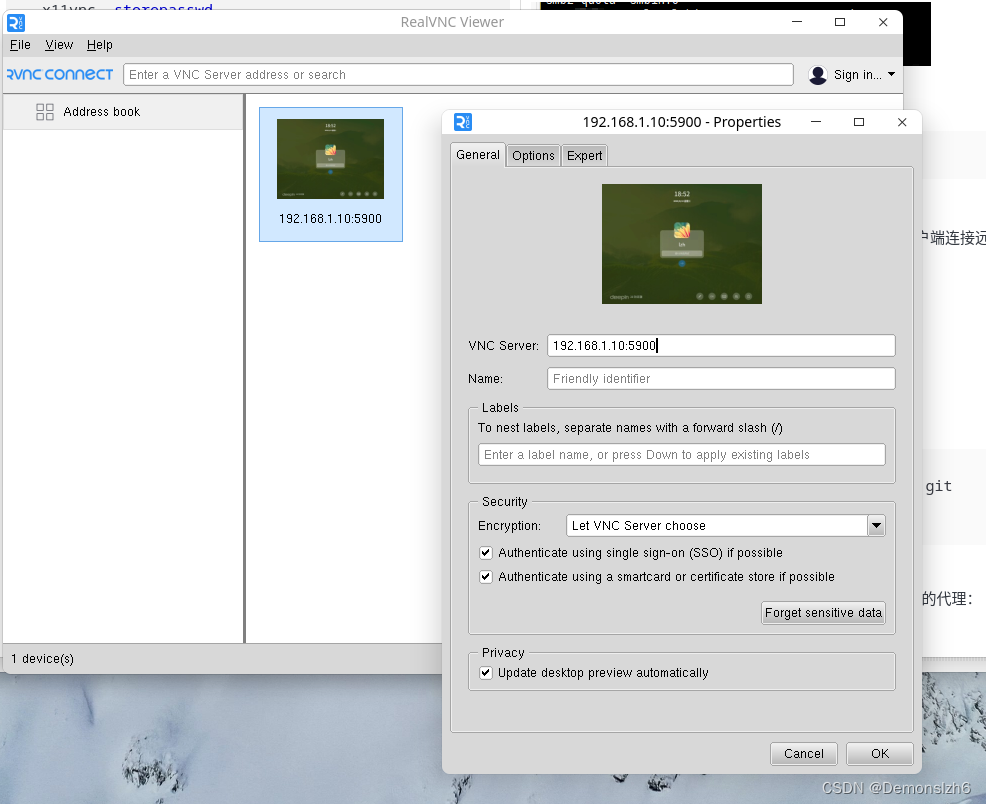Click the Cancel button
The height and width of the screenshot is (804, 986).
coord(804,754)
